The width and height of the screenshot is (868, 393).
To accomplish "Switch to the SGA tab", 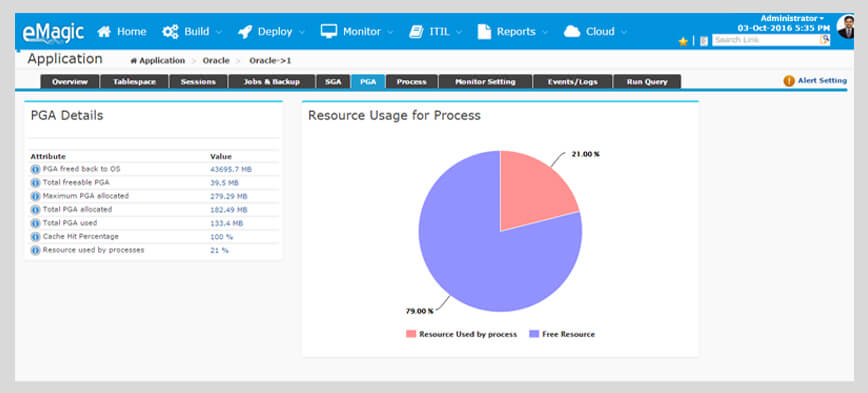I will pos(333,82).
